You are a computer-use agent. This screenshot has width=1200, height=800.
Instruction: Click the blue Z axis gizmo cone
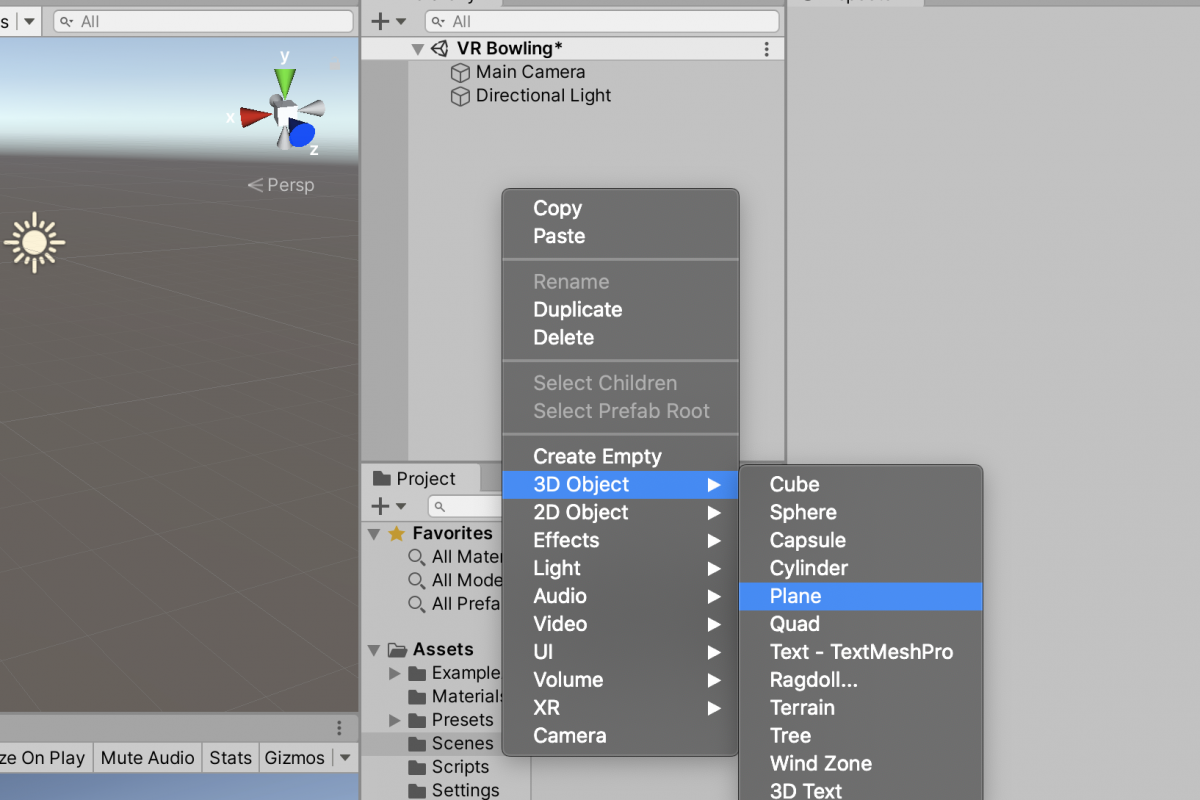click(x=302, y=134)
